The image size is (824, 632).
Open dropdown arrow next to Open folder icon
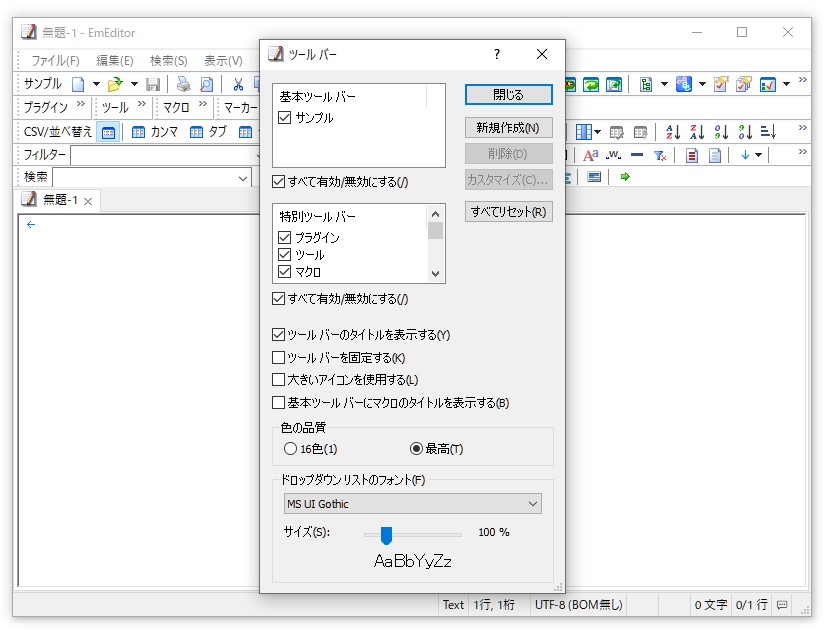pyautogui.click(x=134, y=84)
